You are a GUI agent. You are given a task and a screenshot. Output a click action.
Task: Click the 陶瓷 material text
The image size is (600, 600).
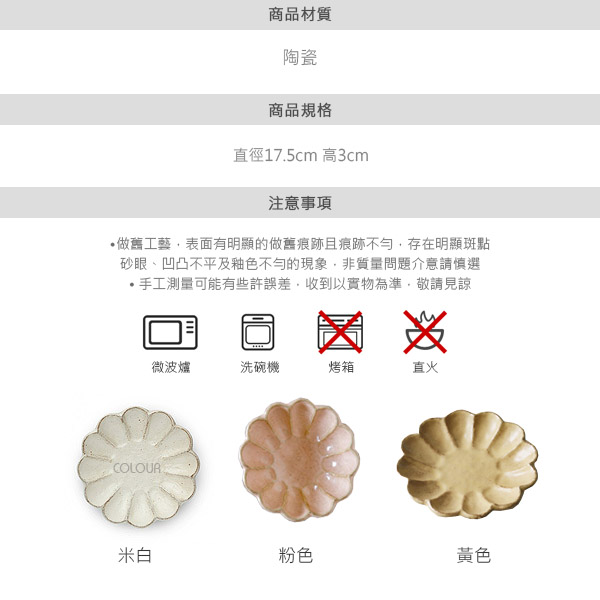(x=300, y=57)
